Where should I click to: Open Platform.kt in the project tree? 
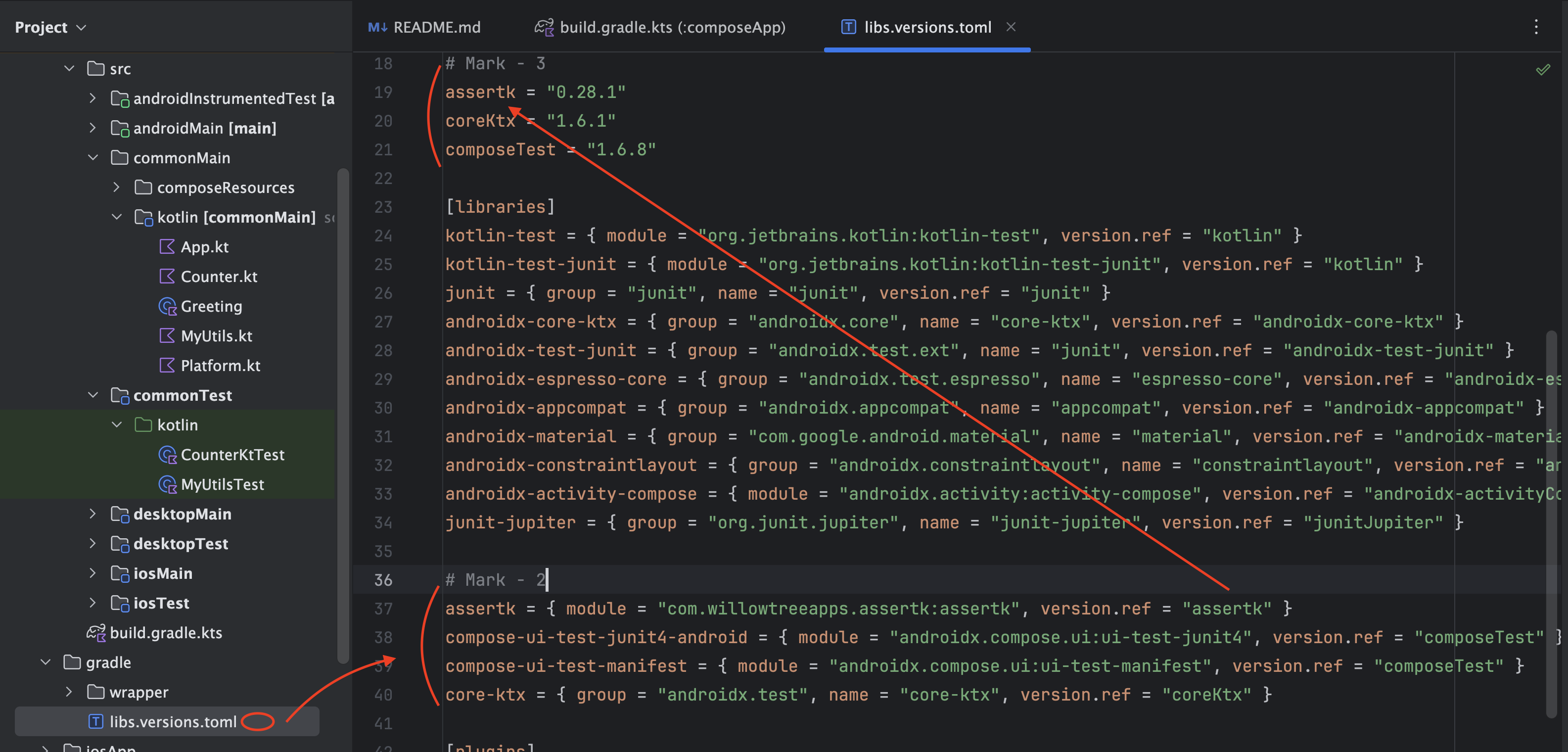click(x=220, y=365)
